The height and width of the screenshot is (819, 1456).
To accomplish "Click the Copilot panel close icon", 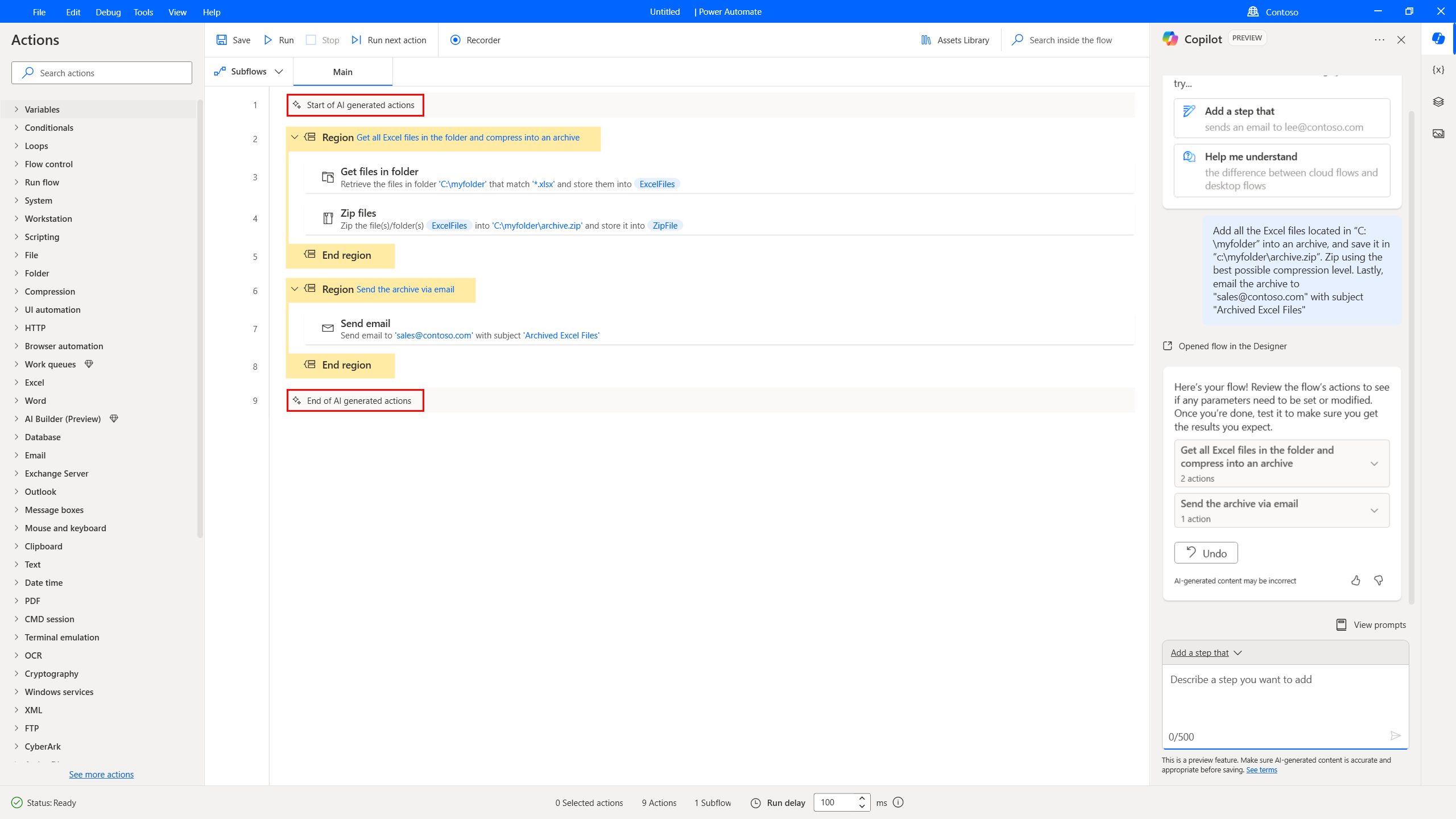I will pyautogui.click(x=1401, y=40).
